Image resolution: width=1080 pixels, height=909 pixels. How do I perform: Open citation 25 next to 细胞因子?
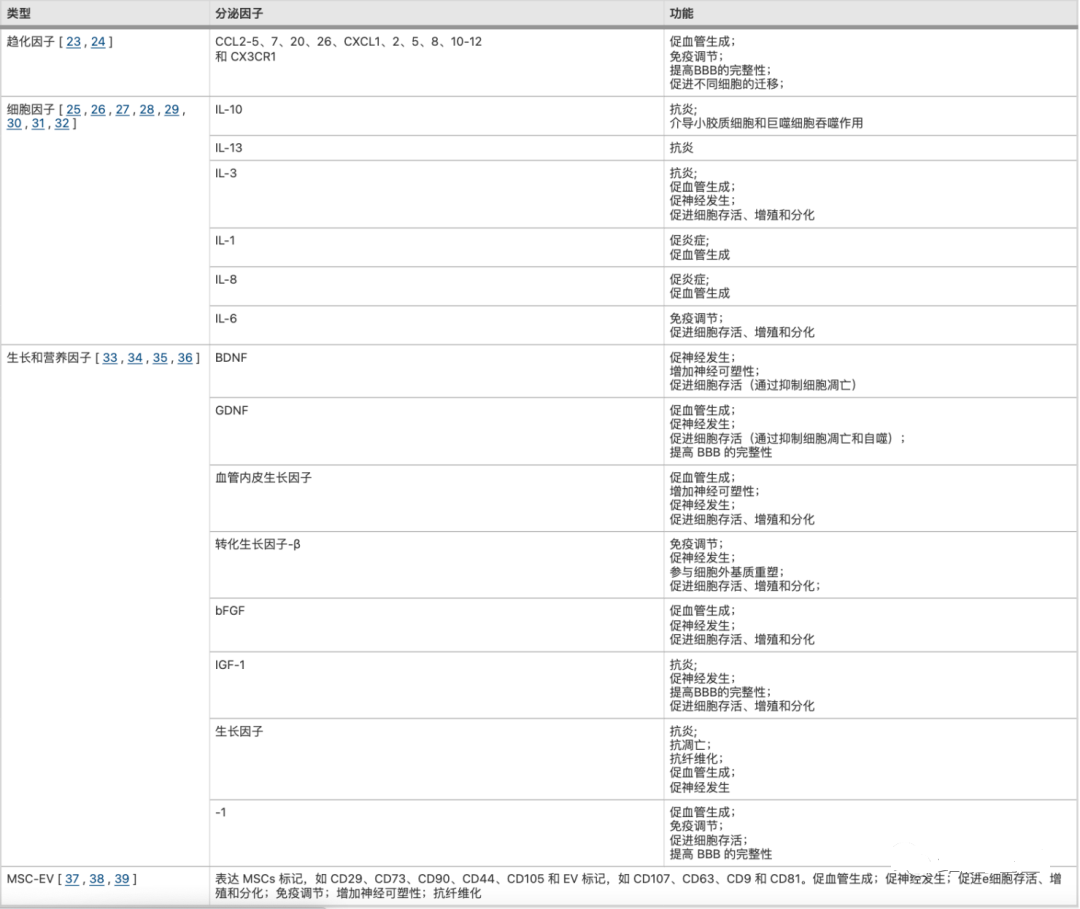(x=74, y=109)
